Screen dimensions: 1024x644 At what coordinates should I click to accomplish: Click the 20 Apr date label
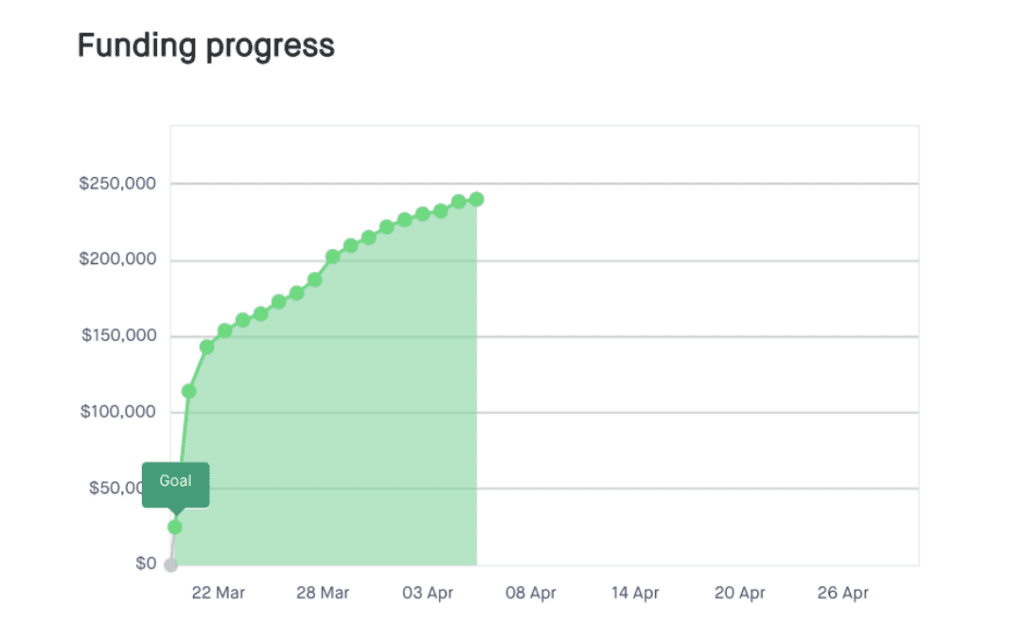coord(739,593)
